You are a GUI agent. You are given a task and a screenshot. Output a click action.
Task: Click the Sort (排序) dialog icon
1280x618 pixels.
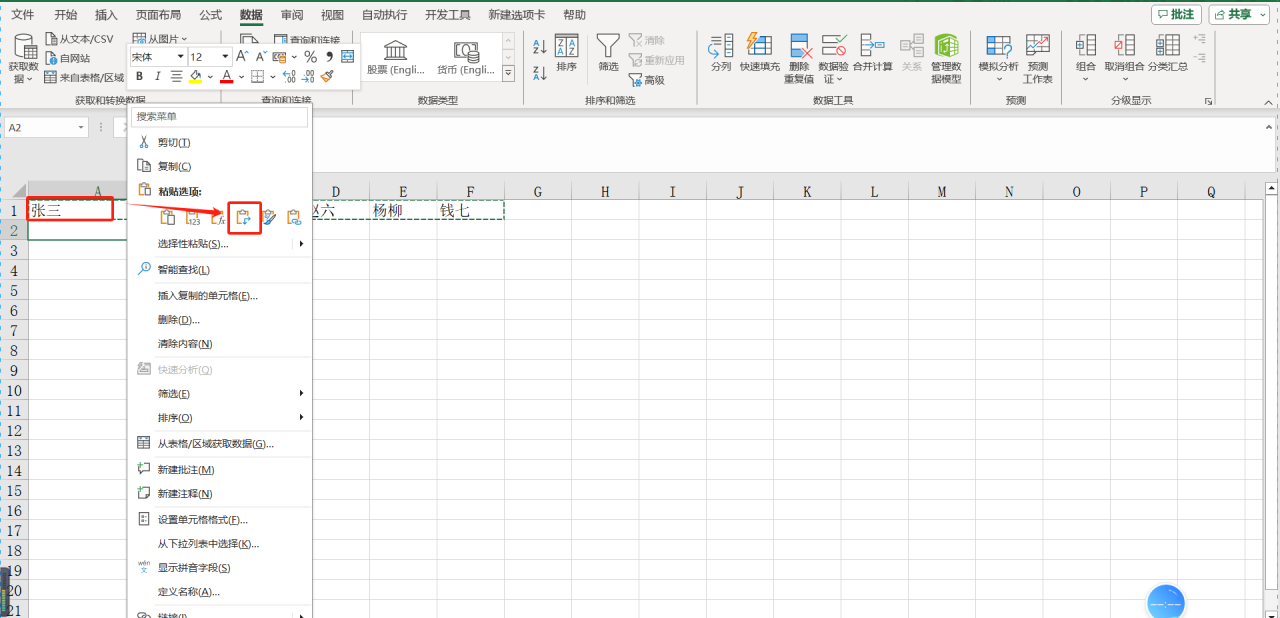tap(567, 45)
